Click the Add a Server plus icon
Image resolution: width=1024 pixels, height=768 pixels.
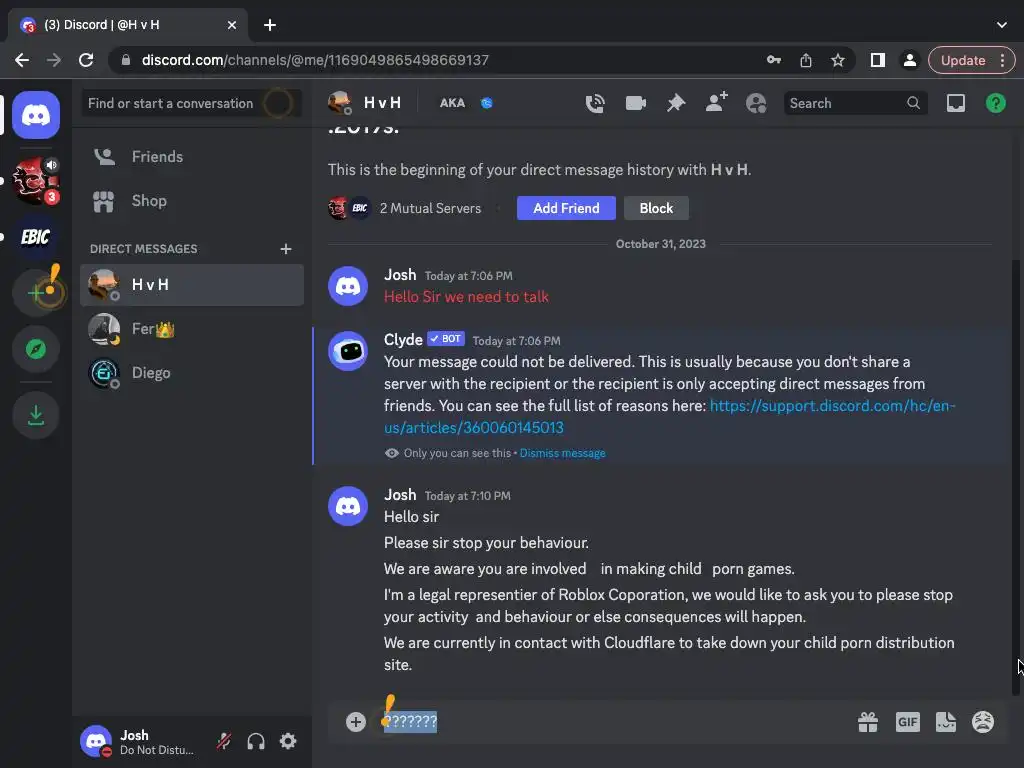point(36,293)
